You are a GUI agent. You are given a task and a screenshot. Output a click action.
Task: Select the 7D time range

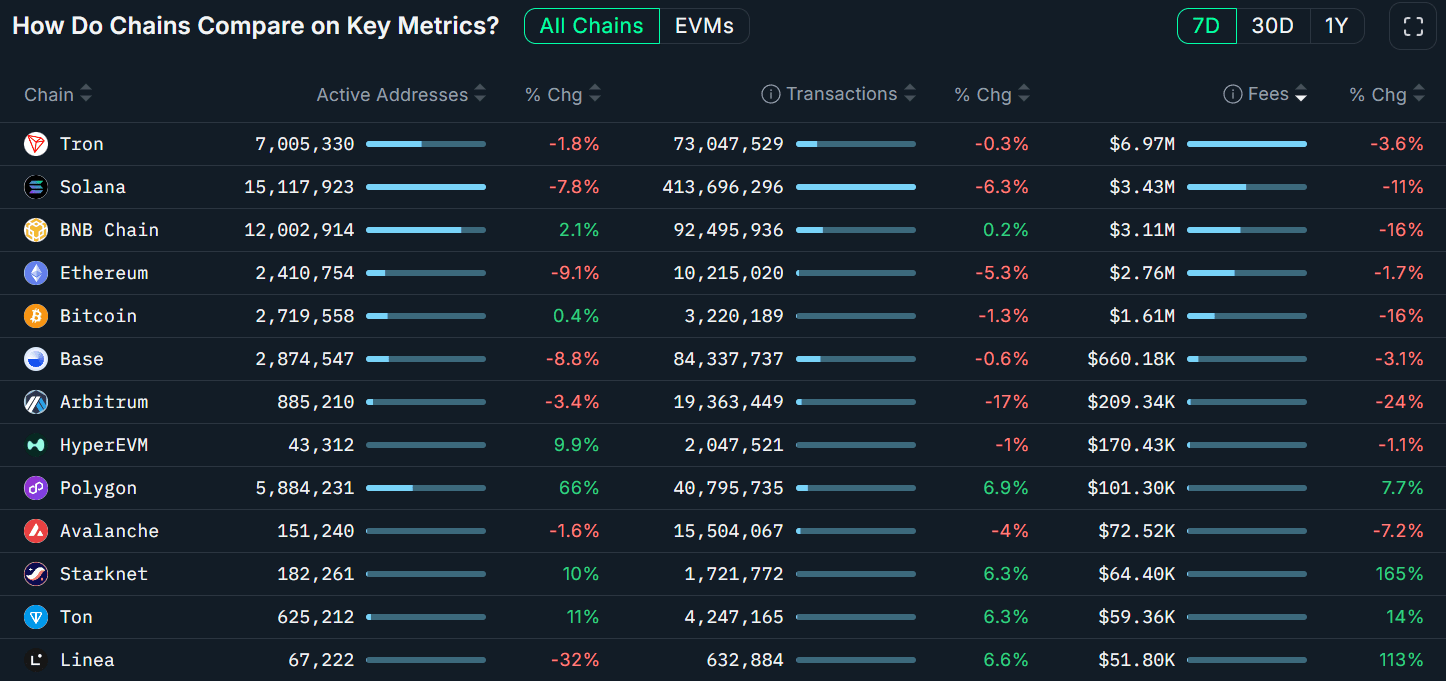click(x=1207, y=26)
